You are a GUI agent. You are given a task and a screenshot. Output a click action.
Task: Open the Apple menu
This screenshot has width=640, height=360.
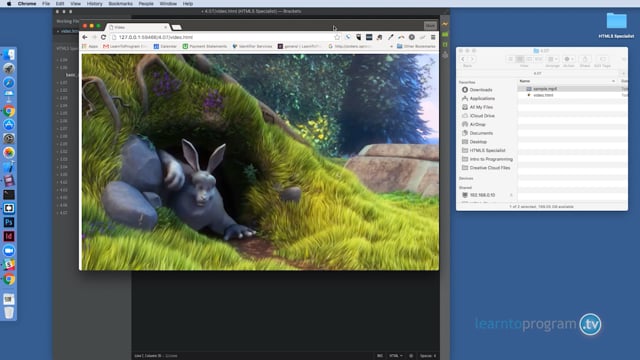pyautogui.click(x=9, y=4)
